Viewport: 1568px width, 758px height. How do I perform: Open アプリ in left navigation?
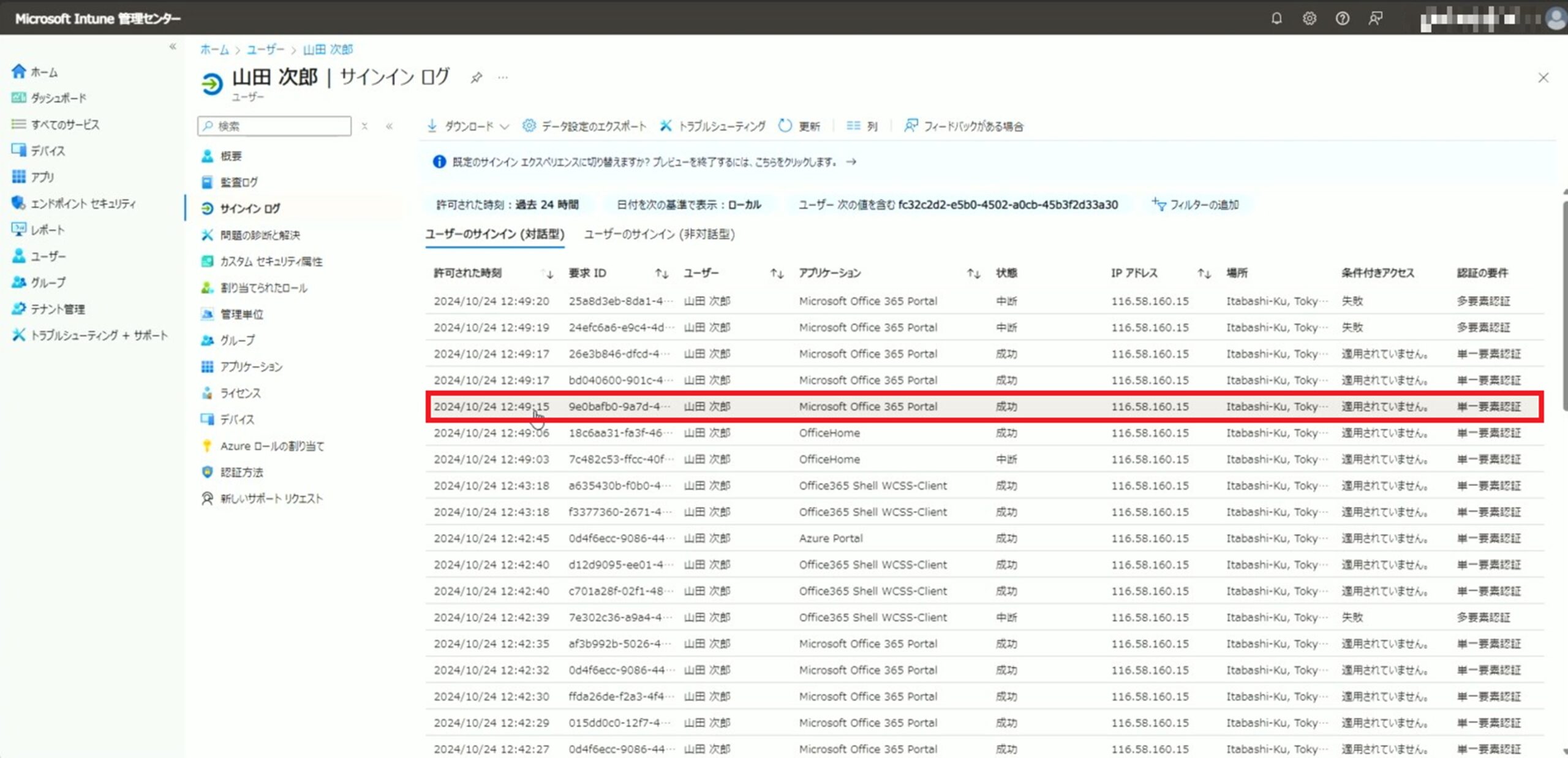click(33, 177)
